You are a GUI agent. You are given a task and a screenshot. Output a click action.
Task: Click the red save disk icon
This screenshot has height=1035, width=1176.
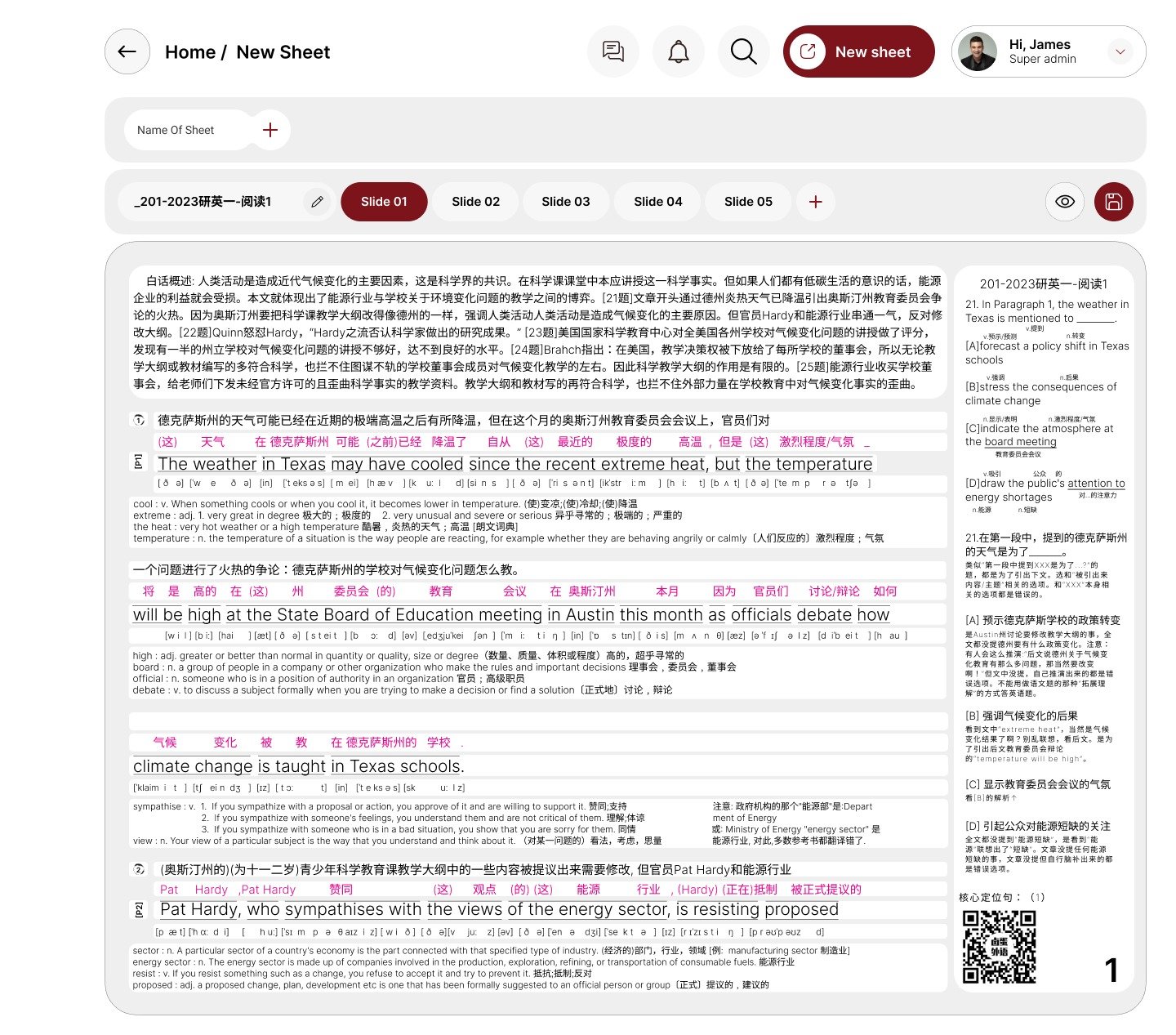pyautogui.click(x=1113, y=202)
